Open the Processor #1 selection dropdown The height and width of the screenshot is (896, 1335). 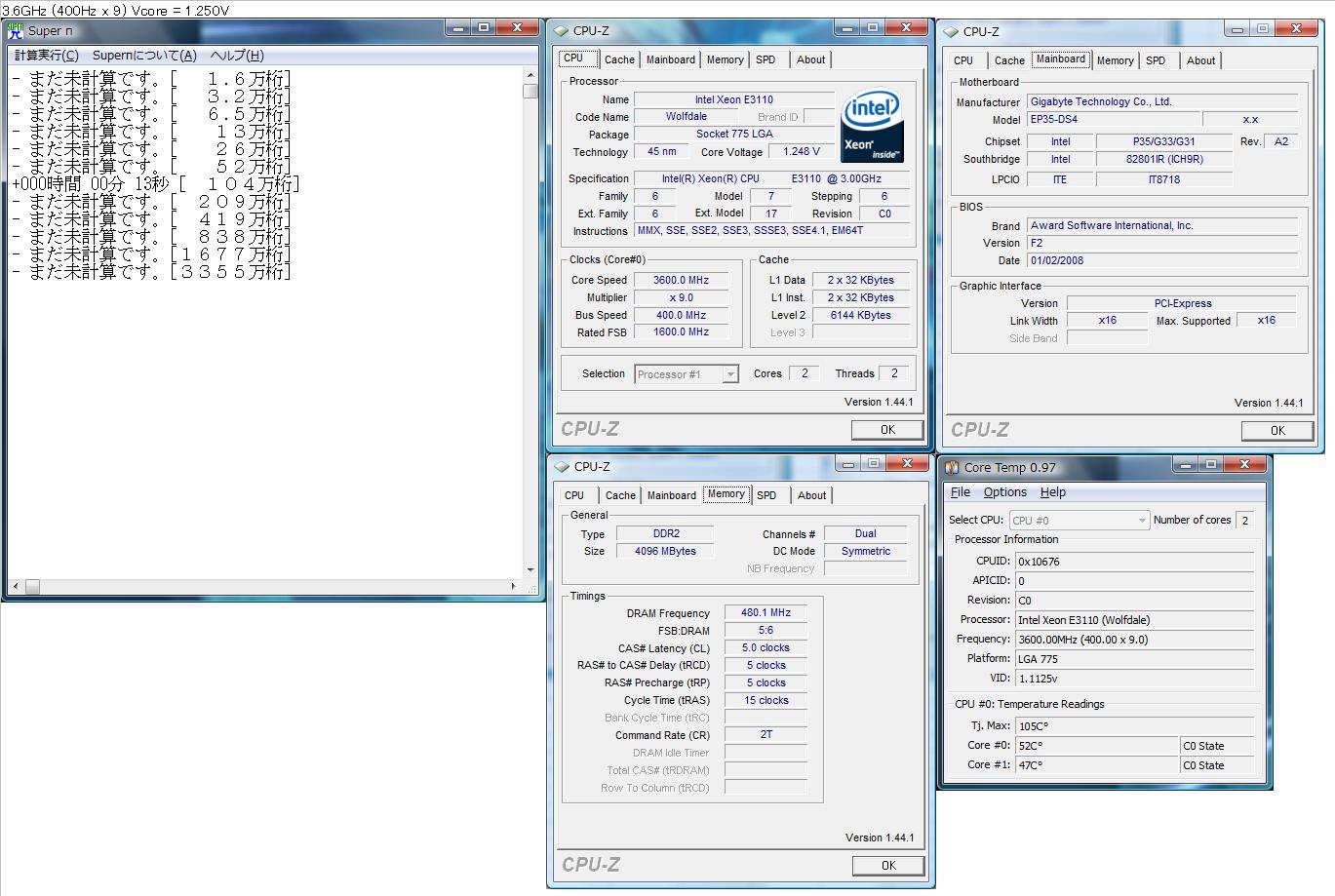coord(687,374)
